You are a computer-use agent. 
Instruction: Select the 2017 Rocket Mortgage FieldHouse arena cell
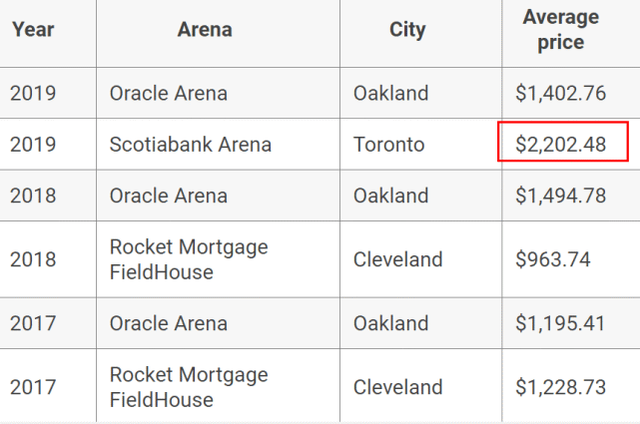[189, 387]
